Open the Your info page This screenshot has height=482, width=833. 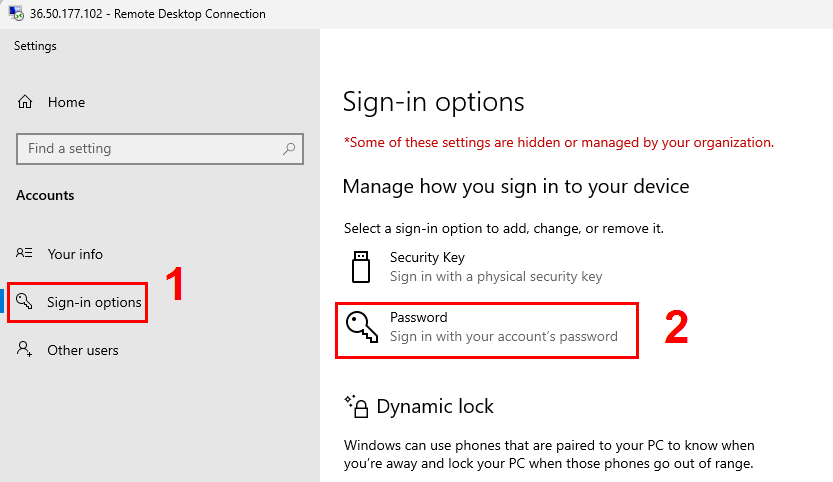click(75, 254)
